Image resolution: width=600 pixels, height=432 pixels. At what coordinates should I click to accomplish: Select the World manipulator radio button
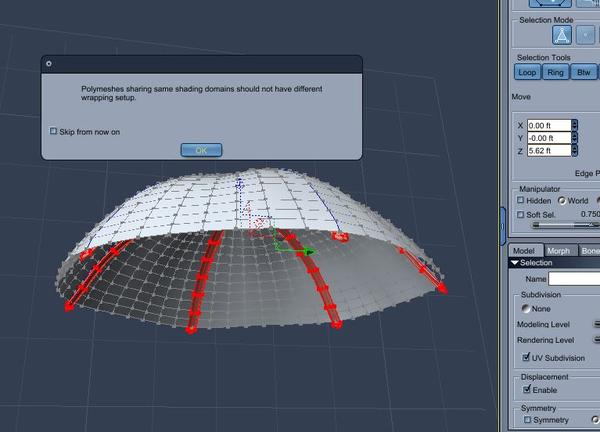pos(562,201)
